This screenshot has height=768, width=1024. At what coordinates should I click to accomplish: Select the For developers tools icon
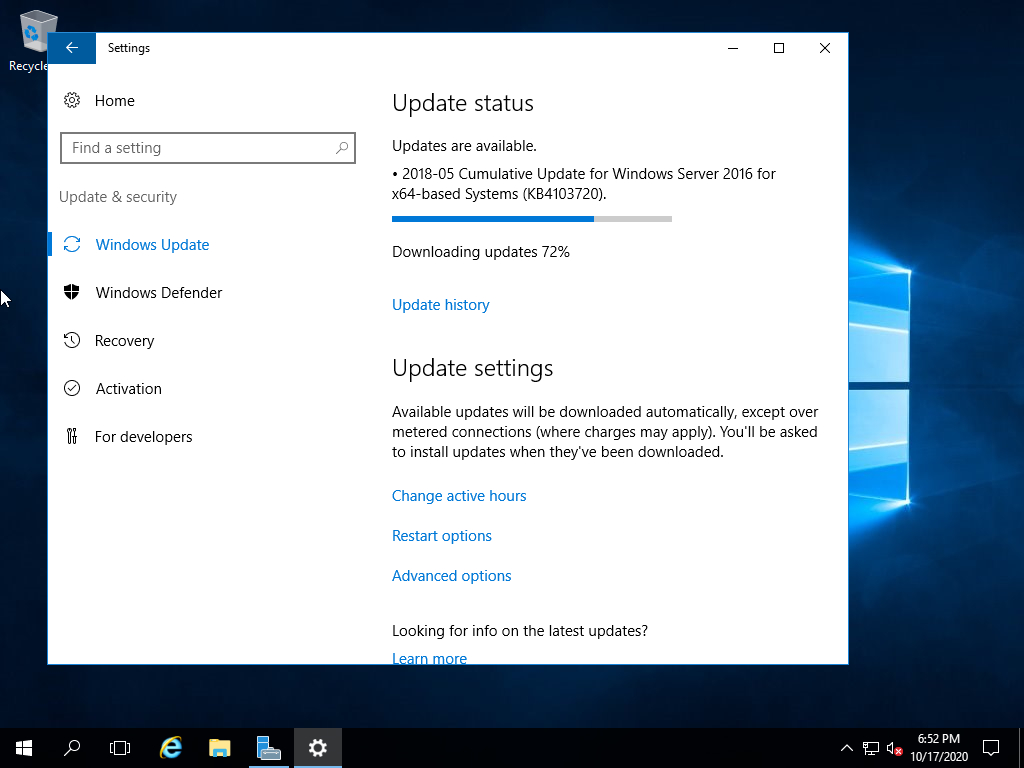(72, 436)
